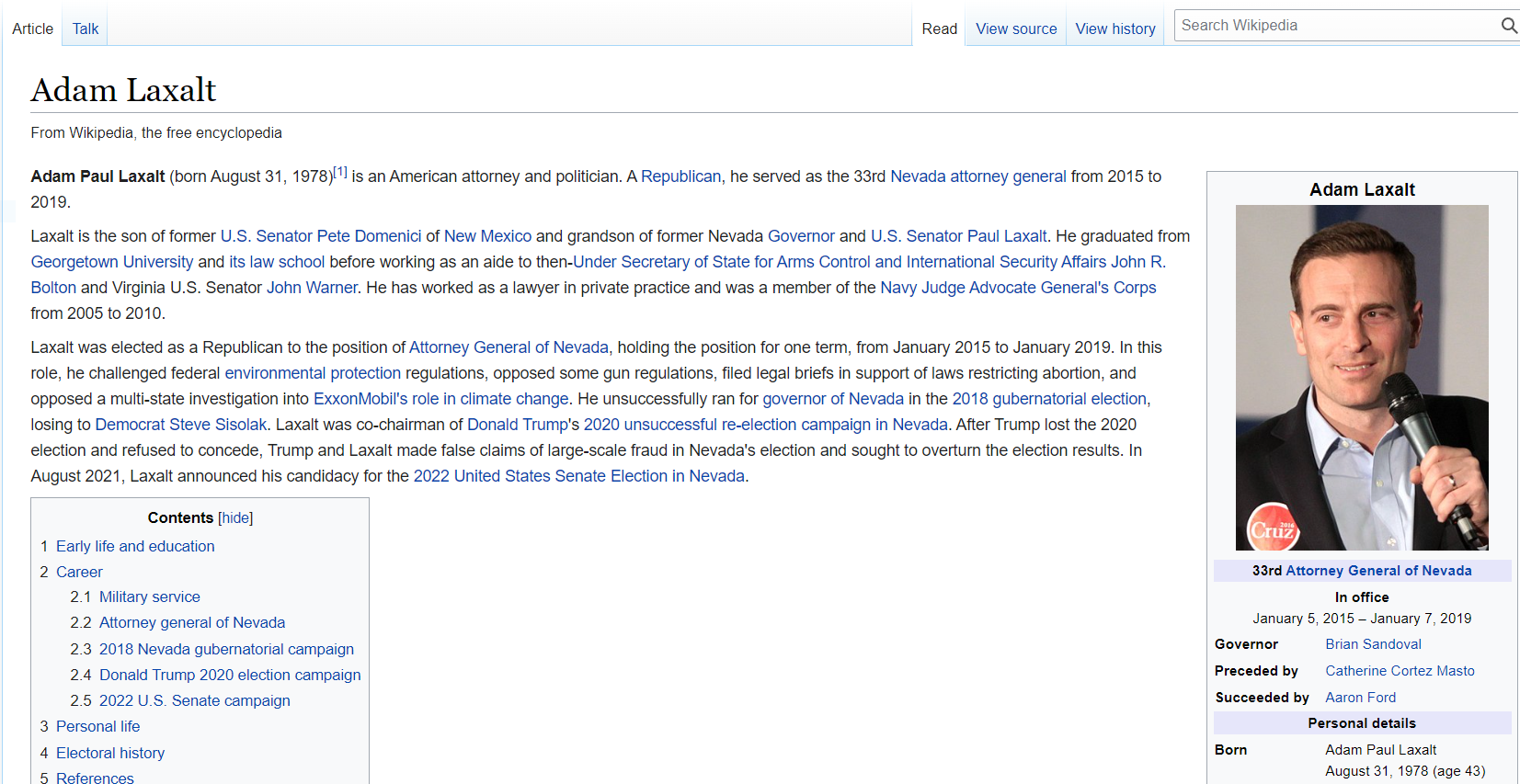Jump to 2.2 Attorney general of Nevada
This screenshot has width=1520, height=784.
(x=192, y=622)
